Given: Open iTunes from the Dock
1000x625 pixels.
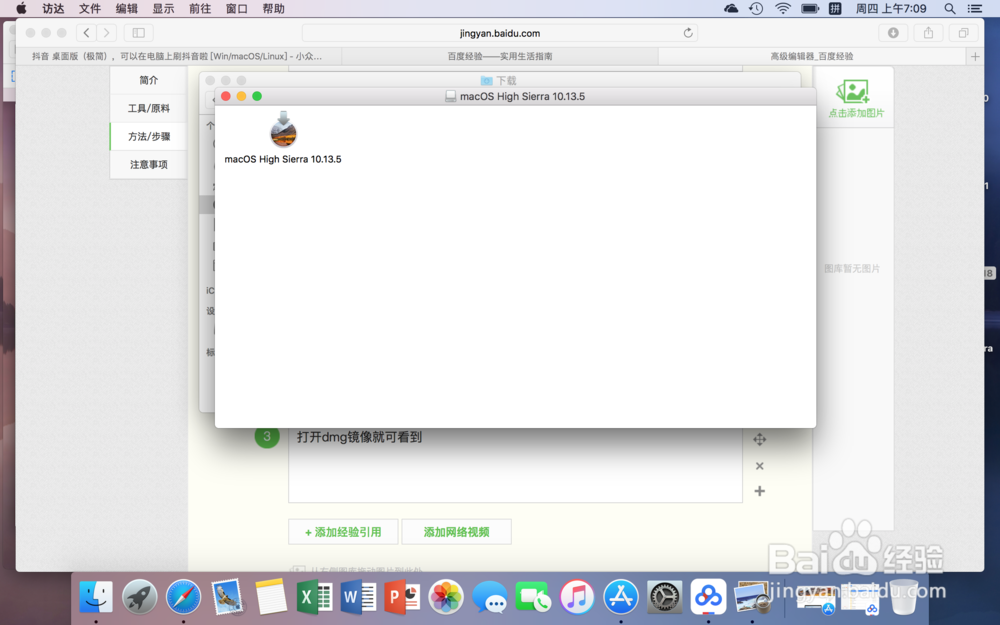Looking at the screenshot, I should (x=577, y=598).
